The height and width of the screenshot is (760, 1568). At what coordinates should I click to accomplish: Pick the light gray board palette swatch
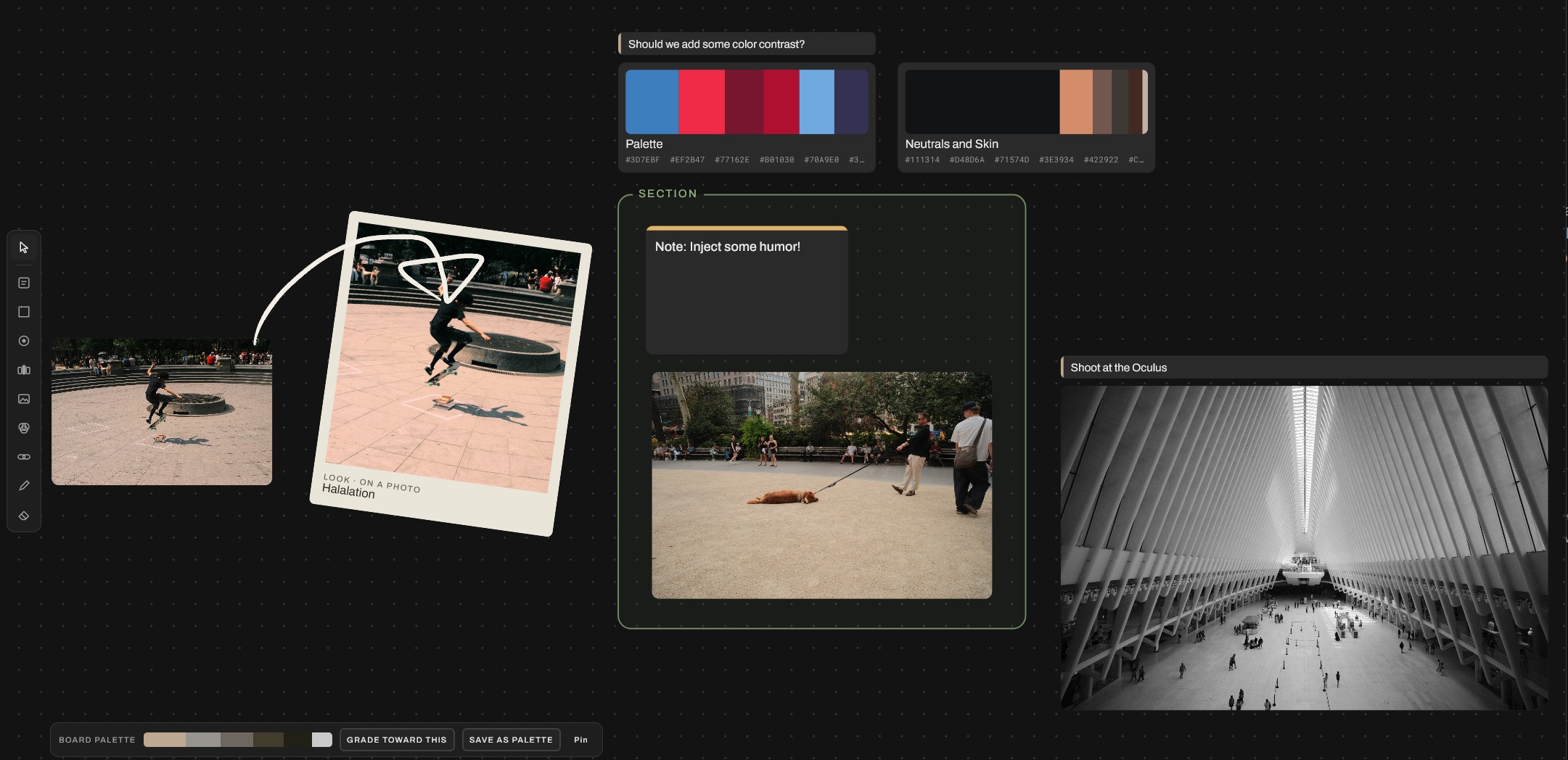322,740
